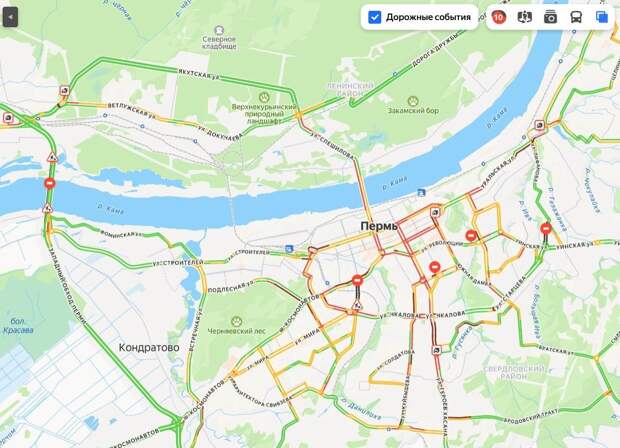This screenshot has height=448, width=620.
Task: Select the Пермь city label
Action: tap(379, 226)
